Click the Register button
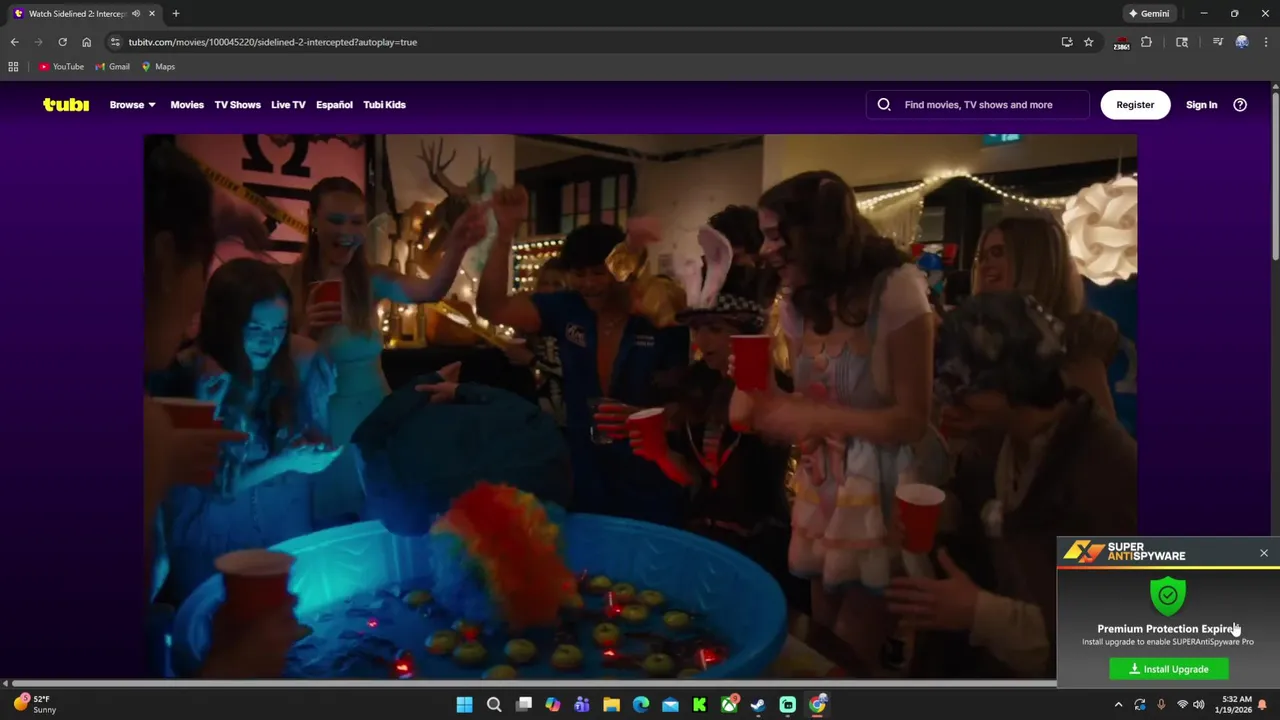The width and height of the screenshot is (1280, 720). [x=1135, y=104]
